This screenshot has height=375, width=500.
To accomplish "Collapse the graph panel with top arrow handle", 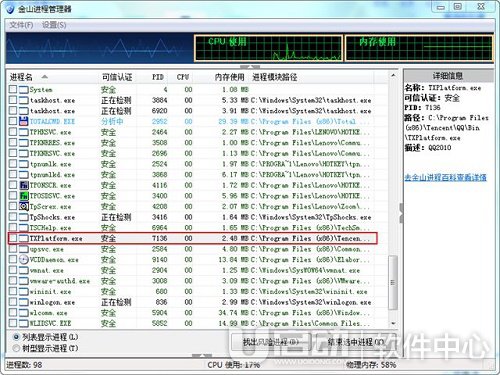I will point(250,67).
